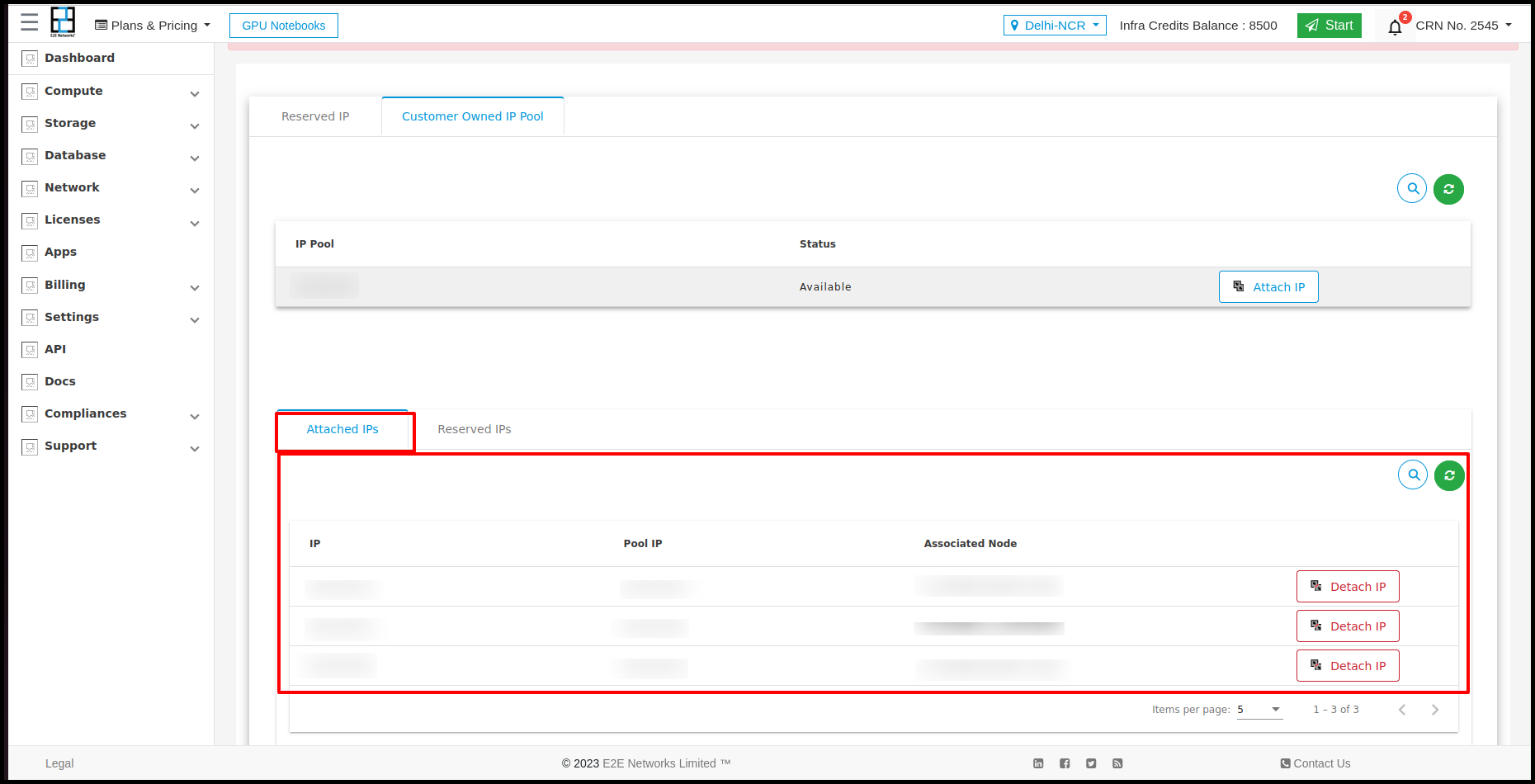The image size is (1535, 784).
Task: Open the Legal link in footer
Action: pyautogui.click(x=59, y=763)
